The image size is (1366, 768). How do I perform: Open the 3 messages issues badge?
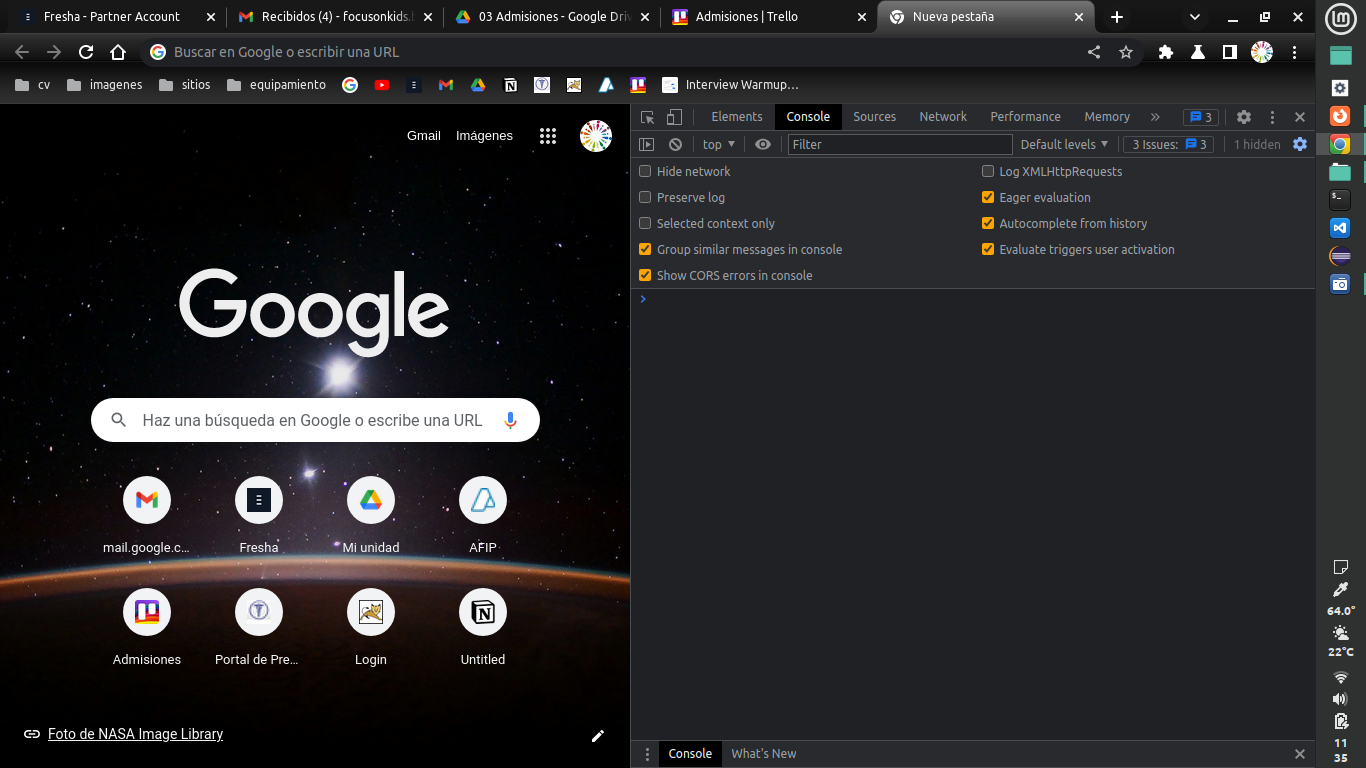pos(1201,117)
